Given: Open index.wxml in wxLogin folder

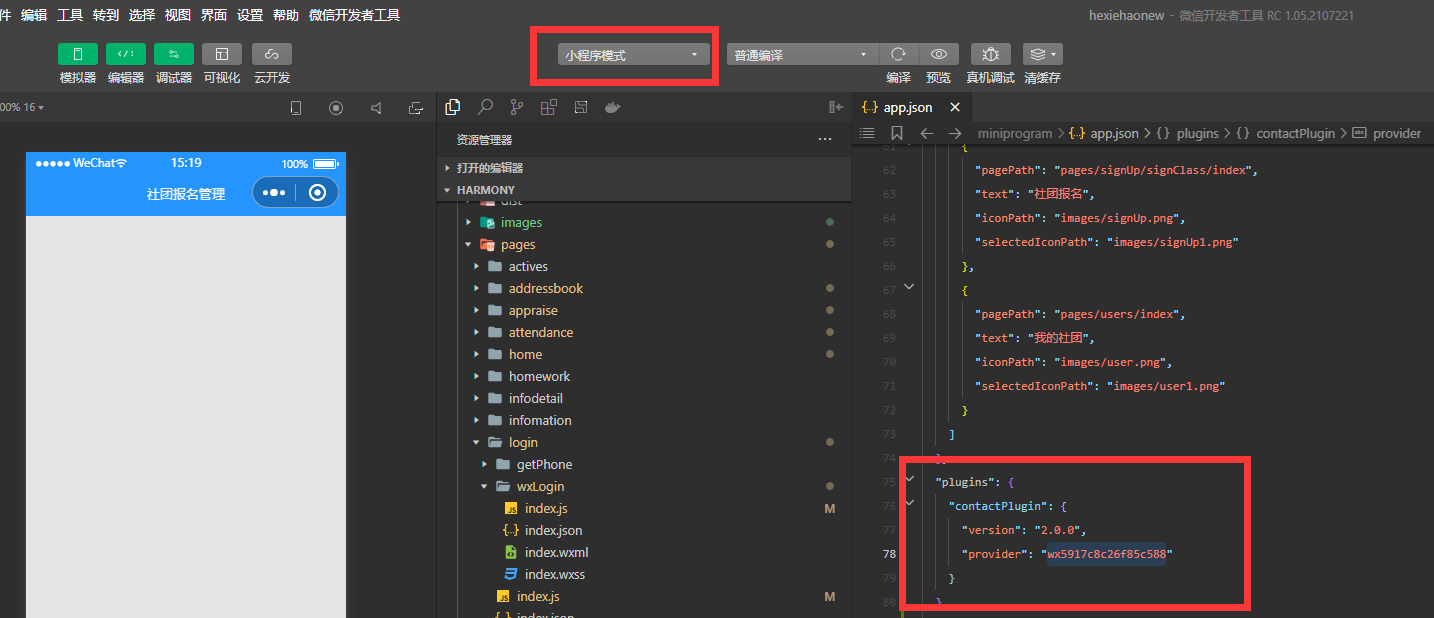Looking at the screenshot, I should (644, 552).
